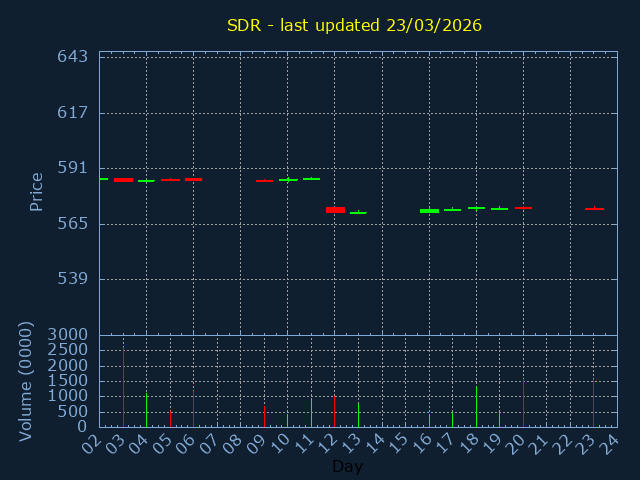Select the red volume bar on day 09
Screen dimensions: 640x480
pyautogui.click(x=264, y=415)
